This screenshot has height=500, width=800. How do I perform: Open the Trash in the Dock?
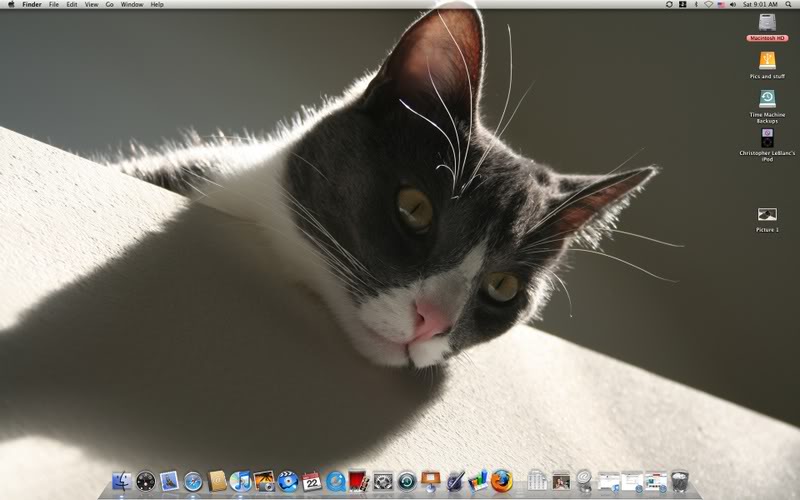(x=680, y=481)
